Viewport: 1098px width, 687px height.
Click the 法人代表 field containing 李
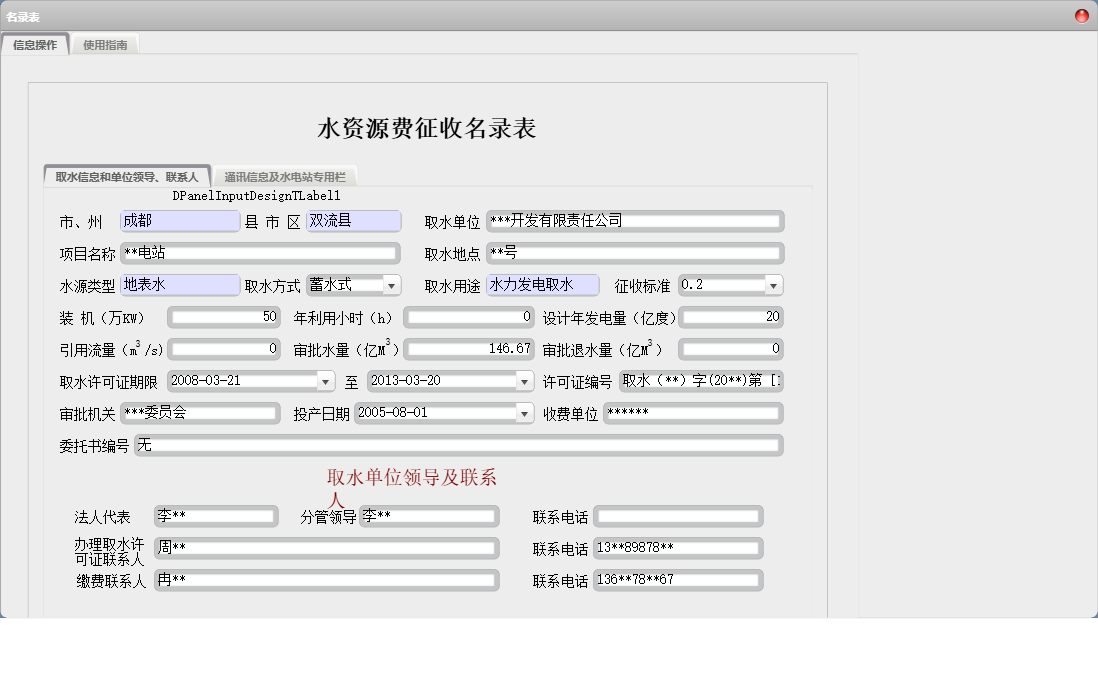[x=215, y=516]
